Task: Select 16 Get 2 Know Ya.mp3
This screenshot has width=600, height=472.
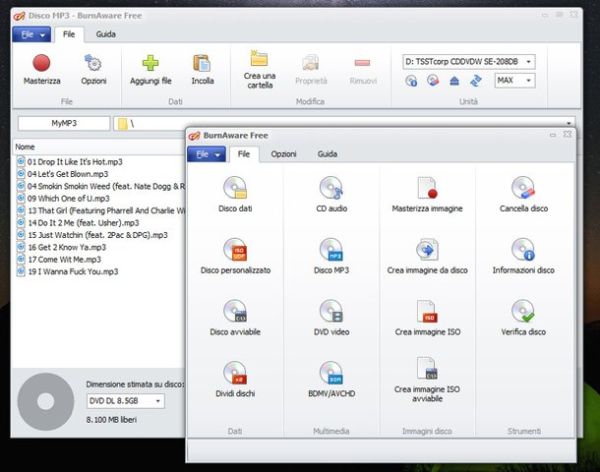Action: 61,247
